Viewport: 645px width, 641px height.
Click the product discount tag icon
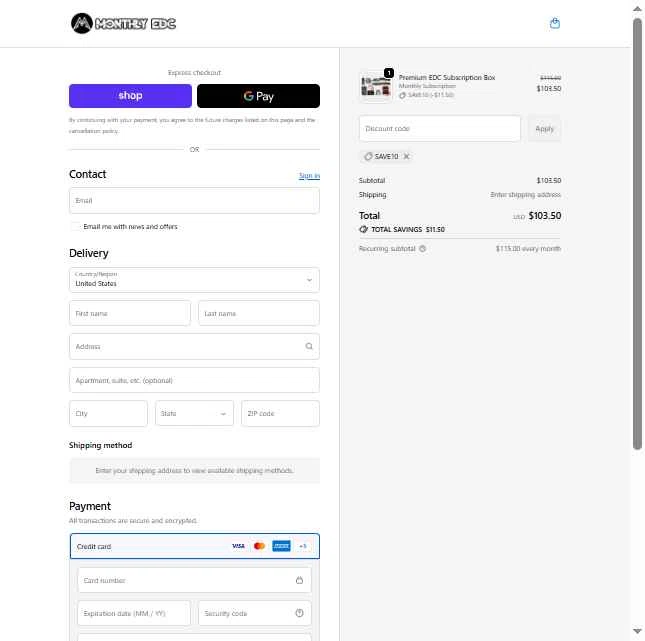tap(402, 95)
